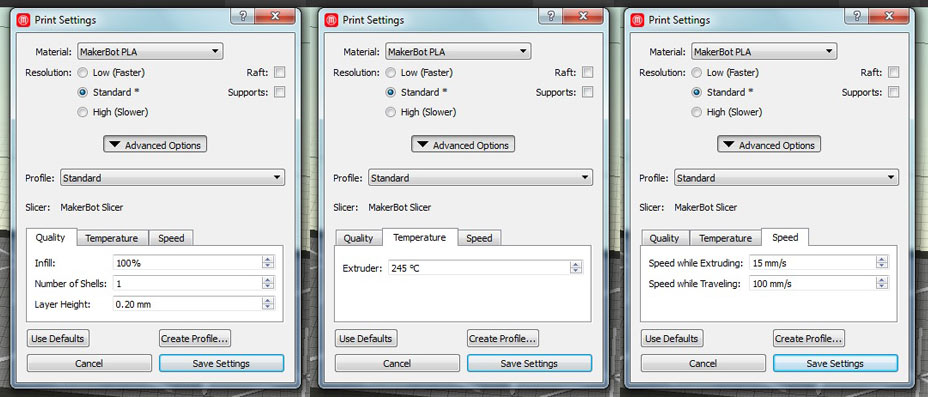The width and height of the screenshot is (928, 397).
Task: Enable Raft checkbox in left window
Action: [x=279, y=72]
